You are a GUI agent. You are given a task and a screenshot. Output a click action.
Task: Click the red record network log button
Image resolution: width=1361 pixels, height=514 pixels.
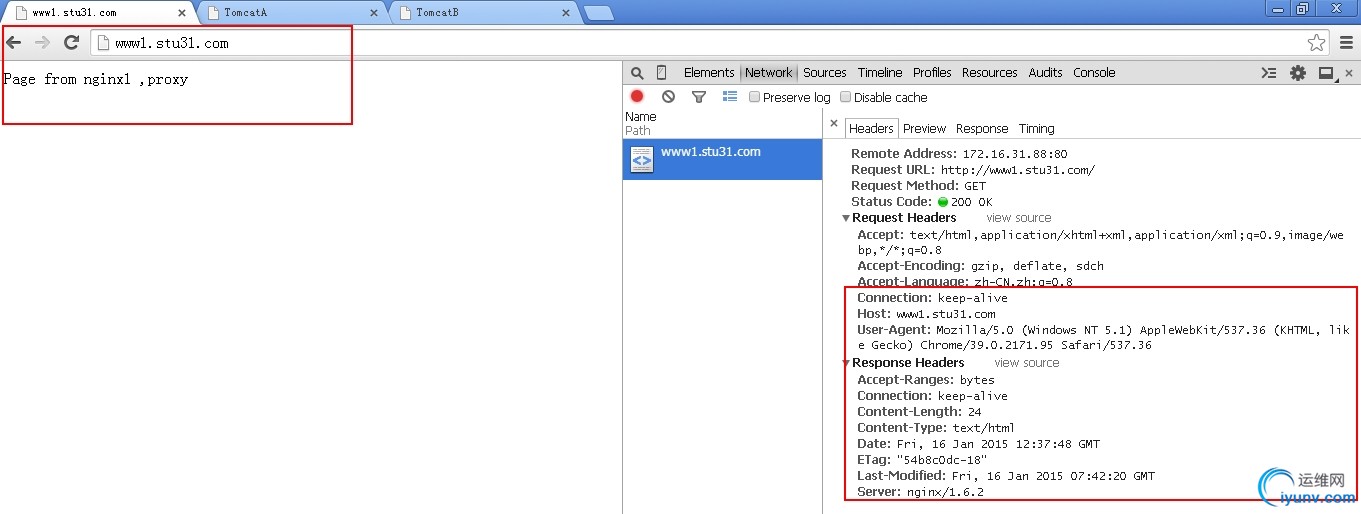(637, 97)
